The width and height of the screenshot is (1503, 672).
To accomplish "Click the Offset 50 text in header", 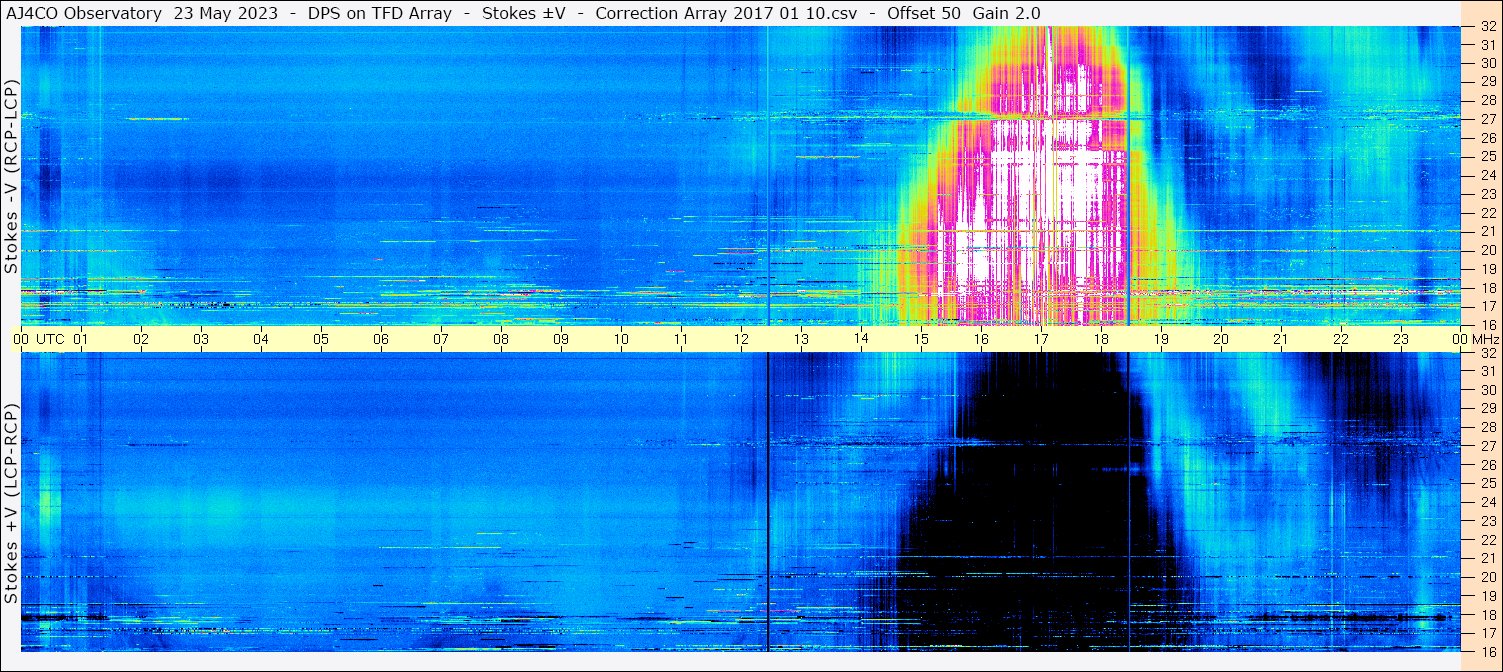I will tap(923, 12).
